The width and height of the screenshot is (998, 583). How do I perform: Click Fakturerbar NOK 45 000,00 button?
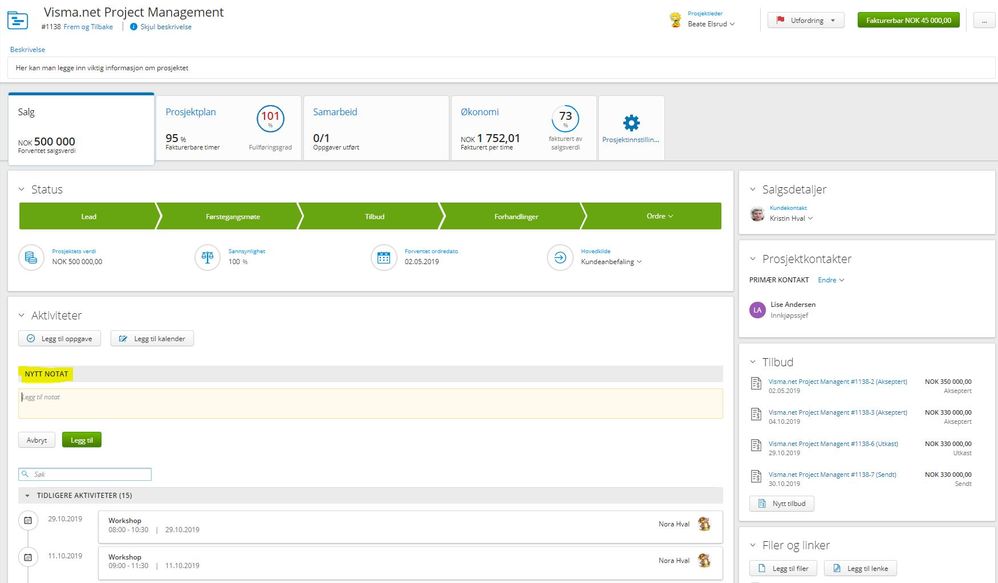(x=908, y=20)
